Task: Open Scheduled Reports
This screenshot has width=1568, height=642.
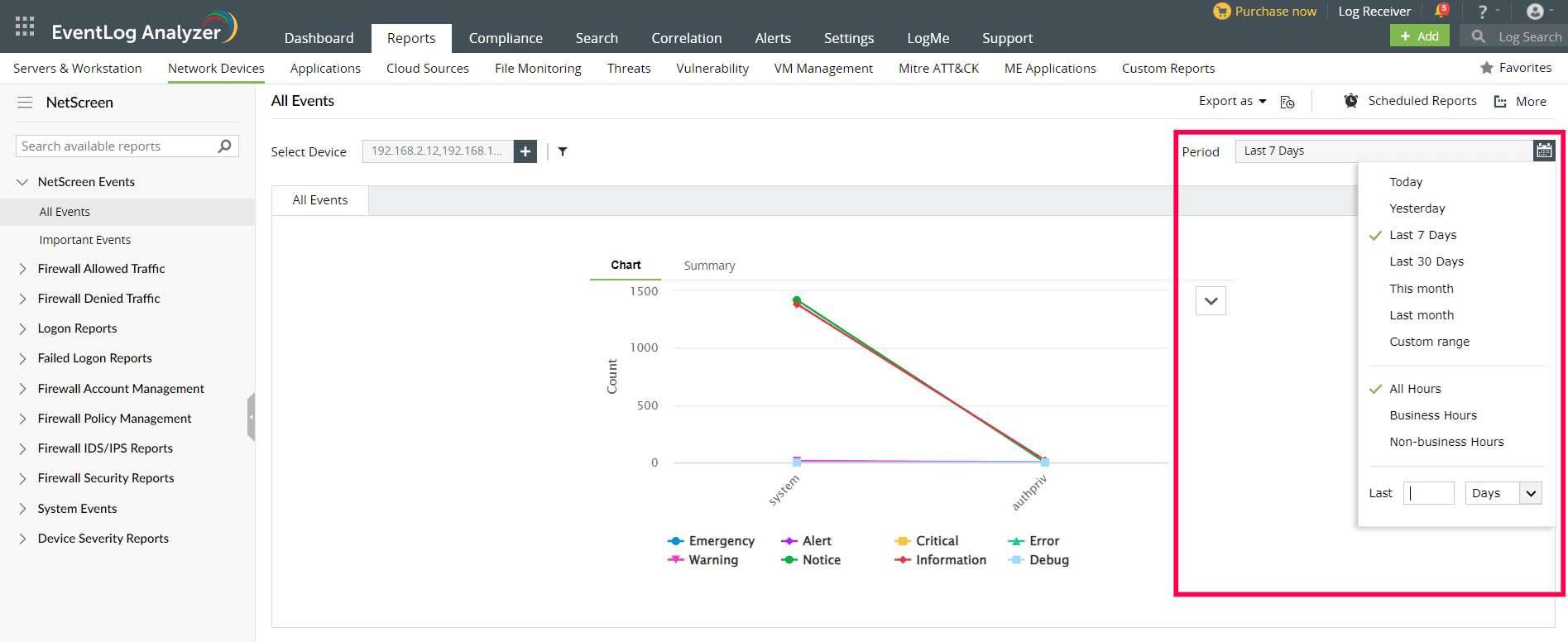Action: click(x=1422, y=101)
